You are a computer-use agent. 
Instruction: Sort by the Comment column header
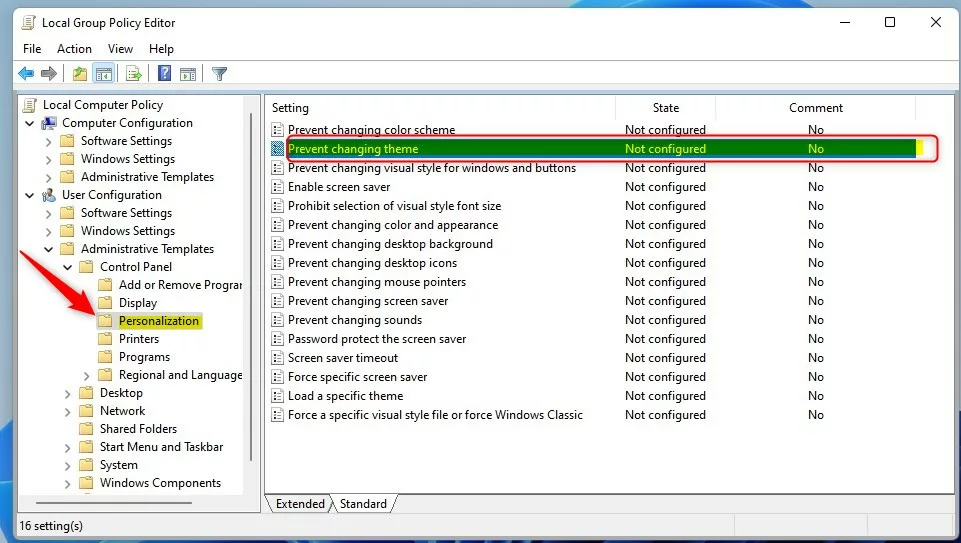point(816,108)
